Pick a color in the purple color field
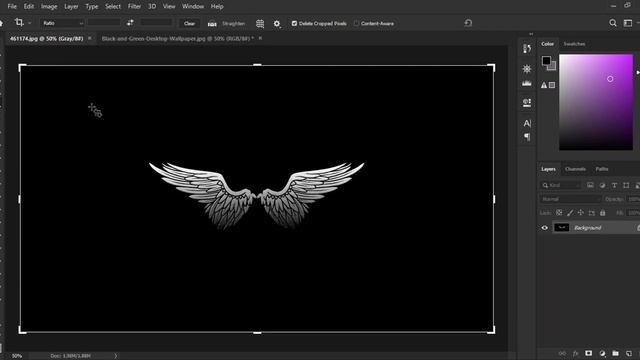Viewport: 640px width, 360px height. (596, 102)
